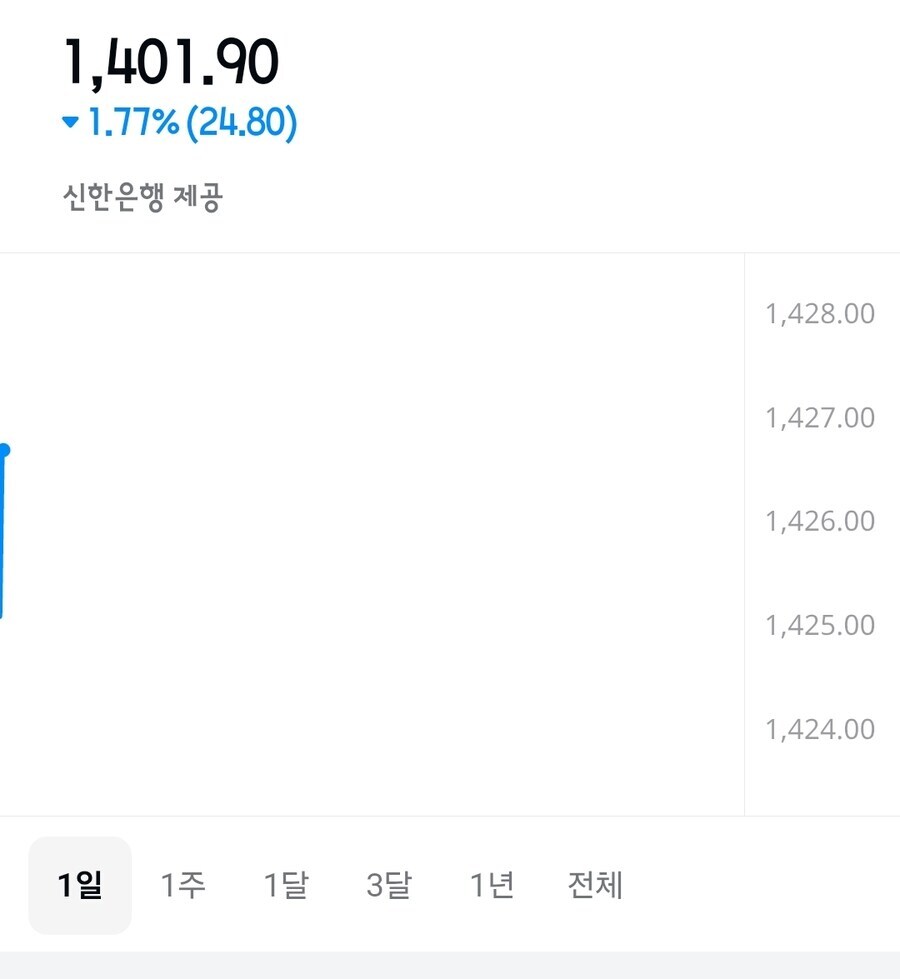This screenshot has width=900, height=979.
Task: Tap the 1,424.00 axis value
Action: 820,729
